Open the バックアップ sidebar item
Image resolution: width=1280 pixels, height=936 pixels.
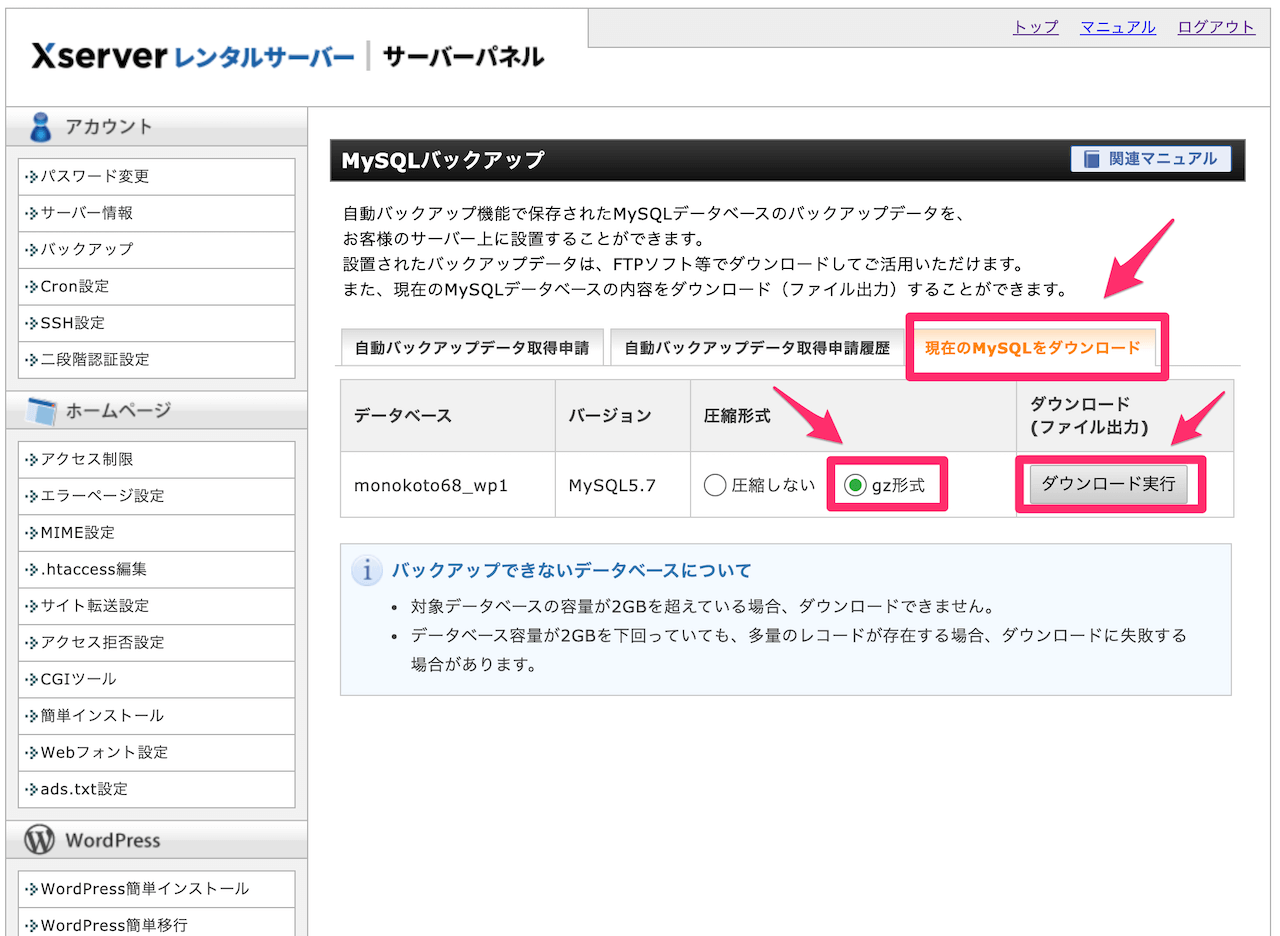pos(157,249)
